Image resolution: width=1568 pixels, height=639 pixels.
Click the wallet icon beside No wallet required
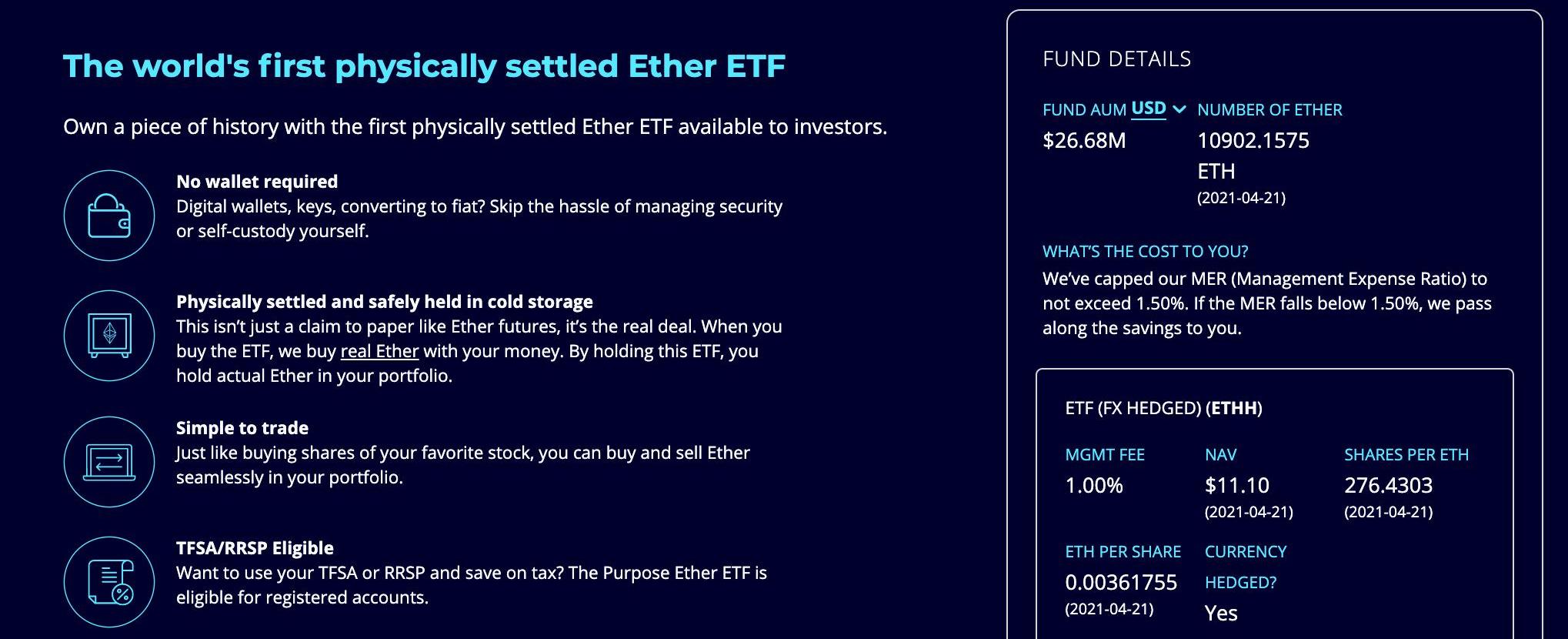109,216
